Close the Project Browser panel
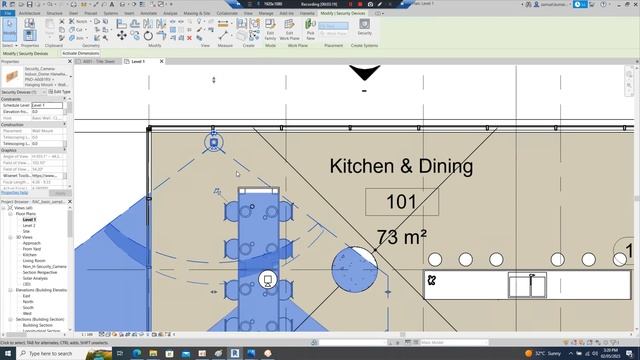The width and height of the screenshot is (640, 360). [69, 202]
